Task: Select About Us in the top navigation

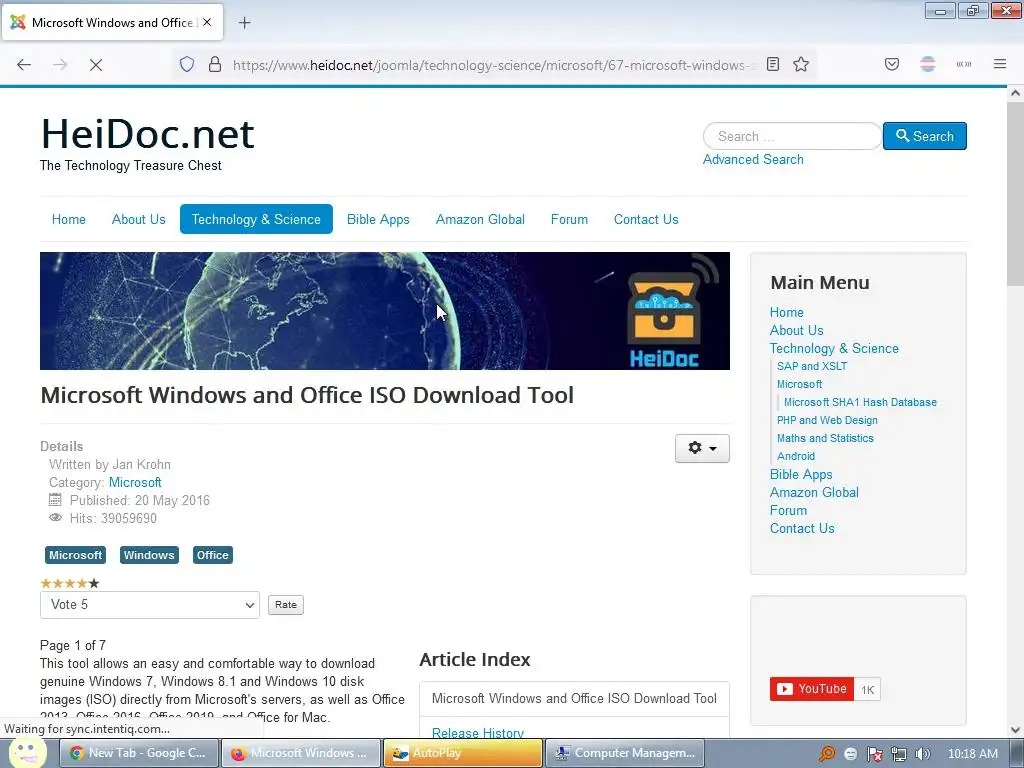Action: click(138, 219)
